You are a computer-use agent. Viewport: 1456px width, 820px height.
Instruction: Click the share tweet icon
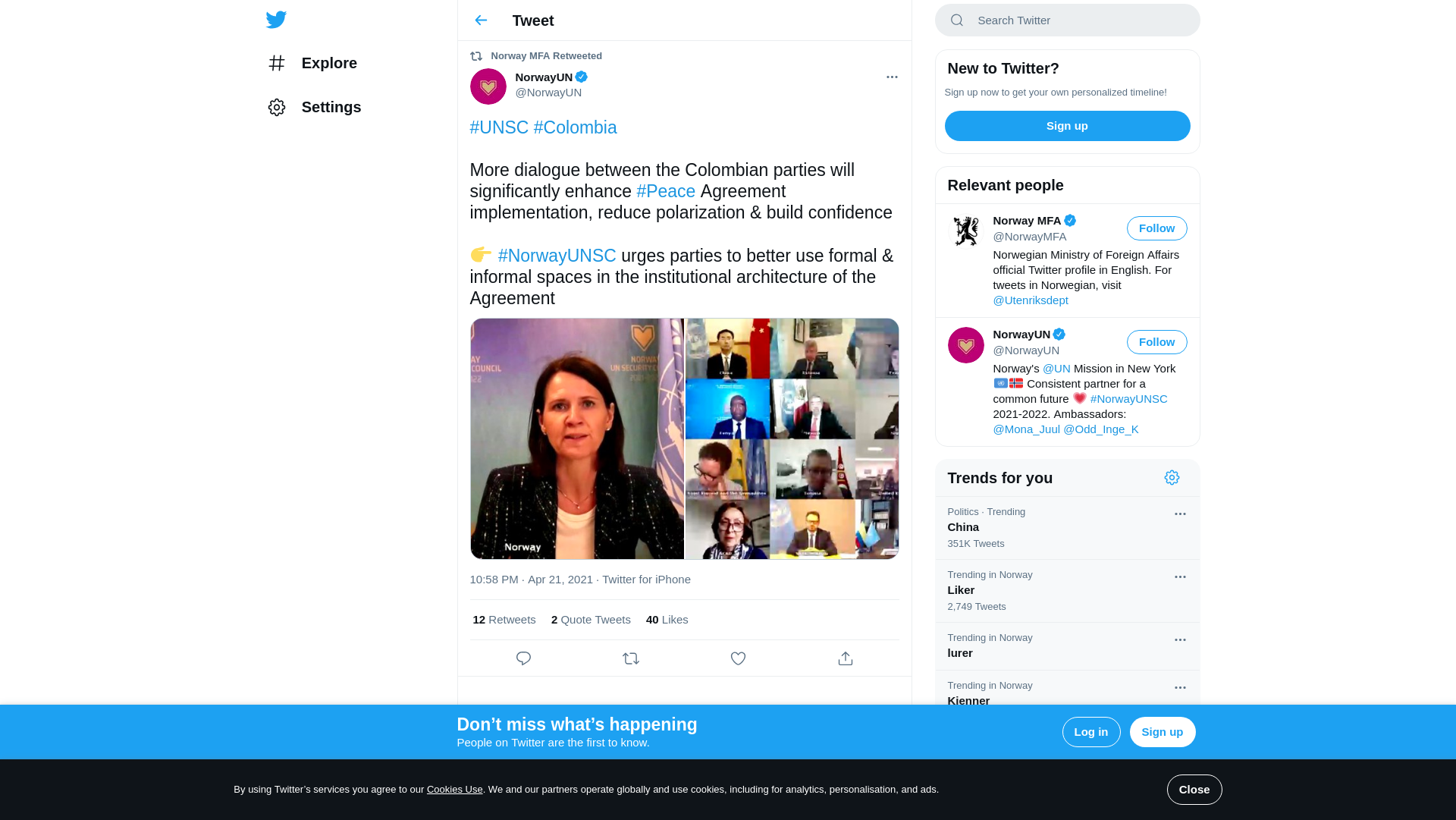(x=846, y=658)
